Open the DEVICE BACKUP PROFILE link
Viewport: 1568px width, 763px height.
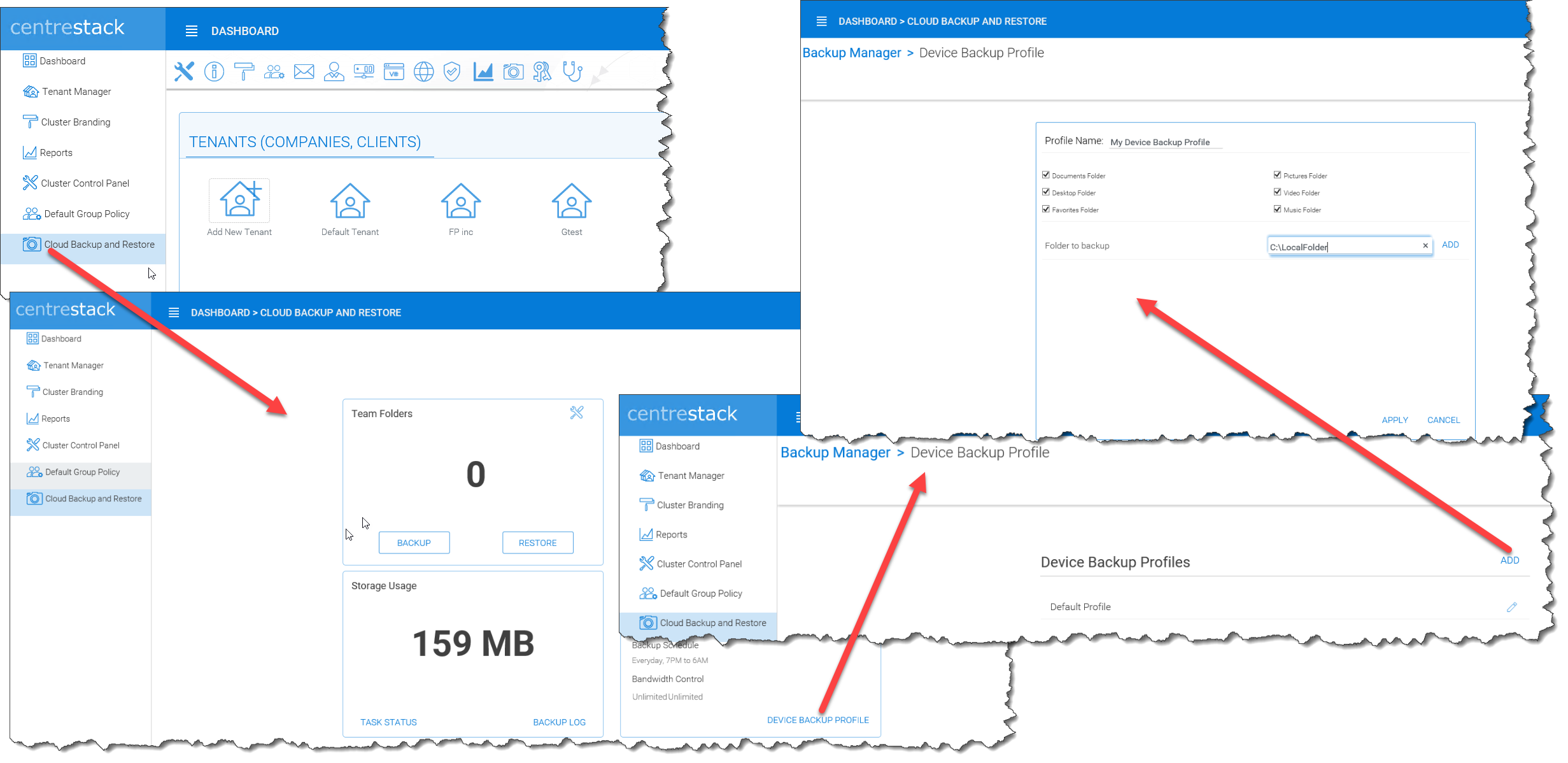(x=817, y=720)
